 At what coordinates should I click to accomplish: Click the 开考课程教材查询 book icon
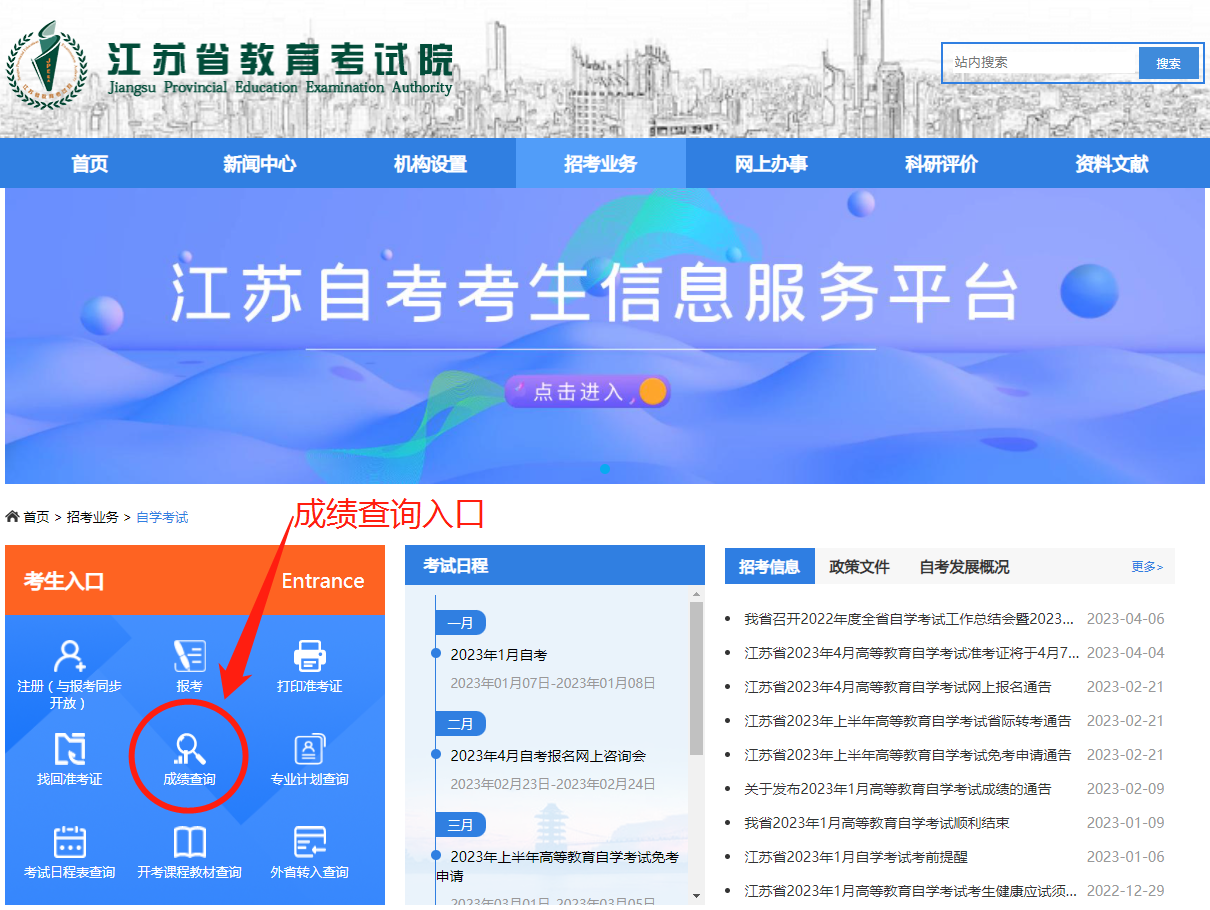point(189,843)
